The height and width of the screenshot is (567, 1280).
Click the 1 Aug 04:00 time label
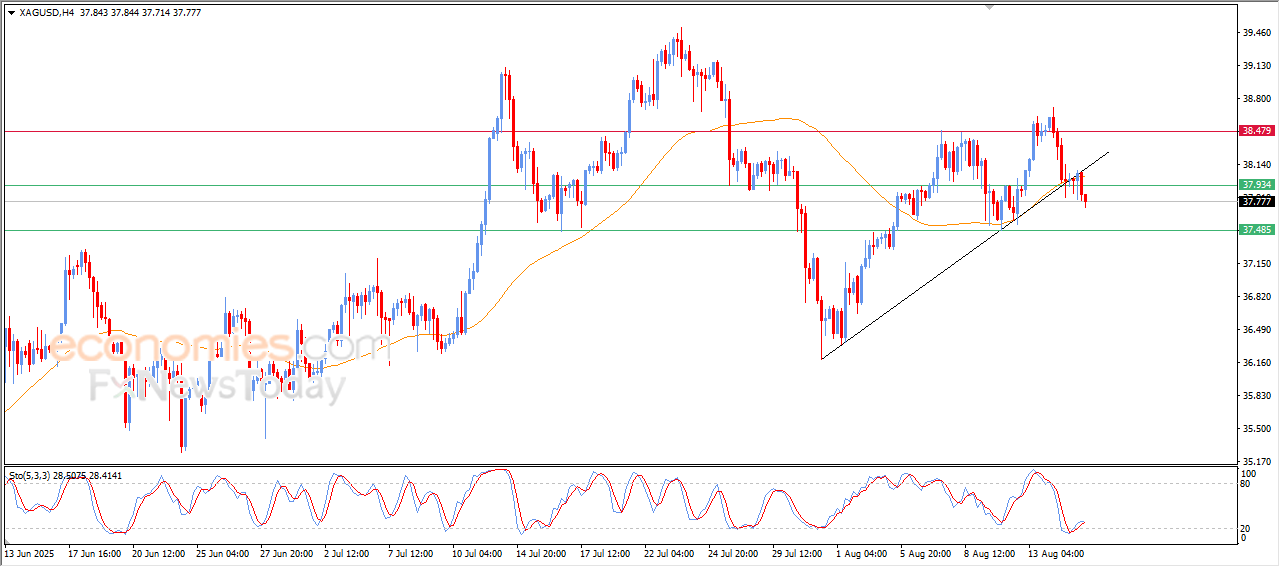[x=864, y=552]
